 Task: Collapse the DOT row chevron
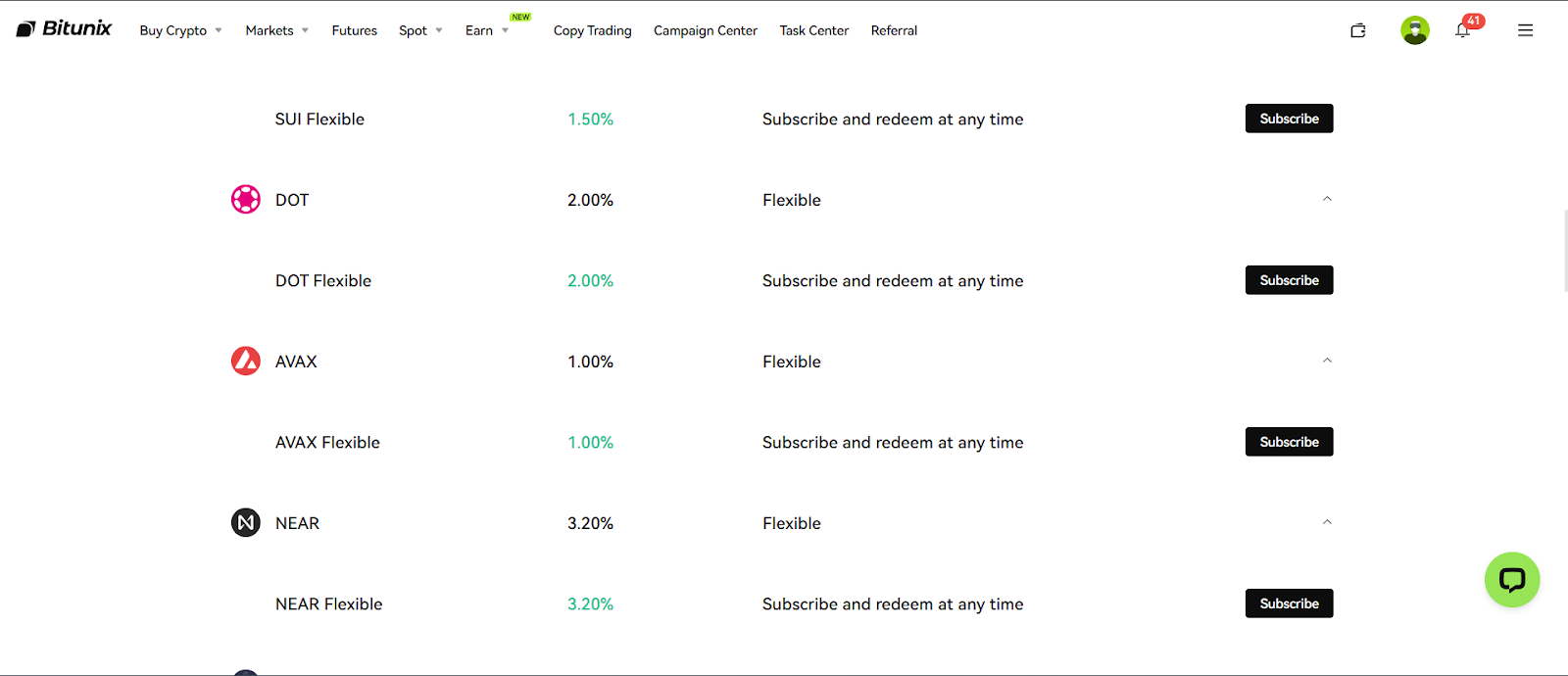[x=1327, y=199]
